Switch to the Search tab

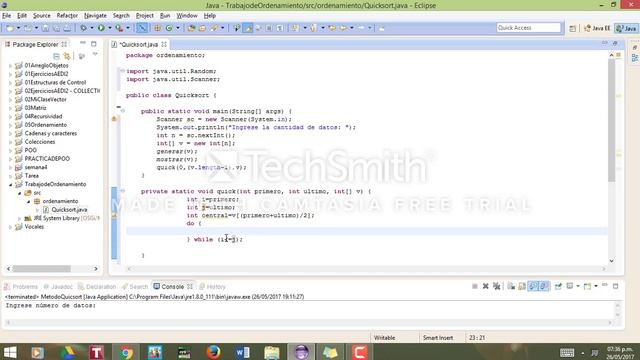135,287
